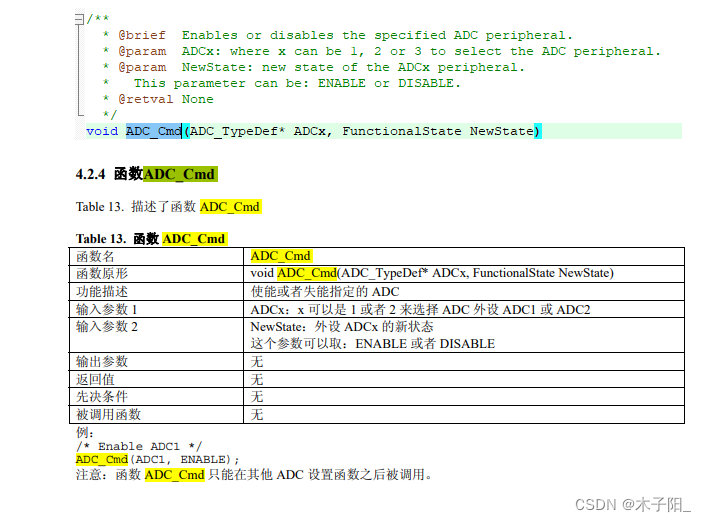Collapse the comment block fold marker
Viewport: 706px width, 522px height.
tap(79, 19)
